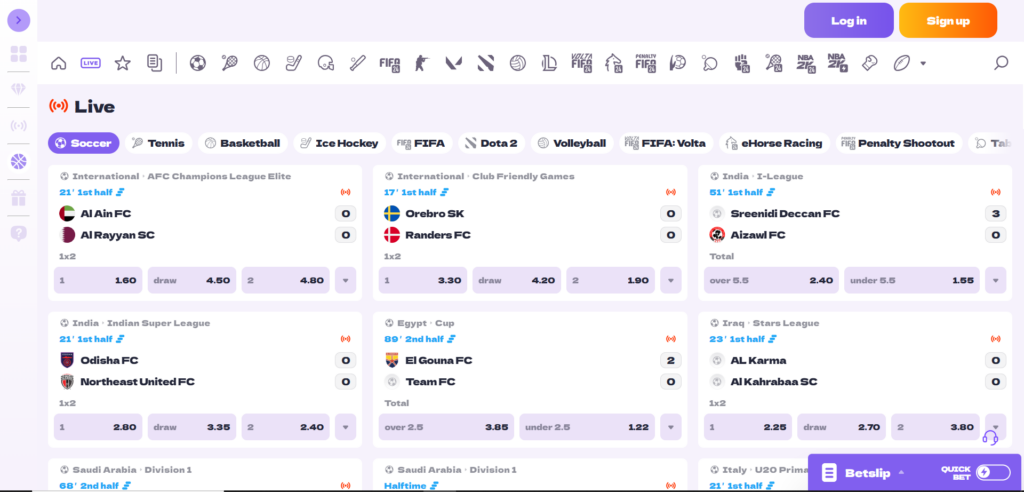Expand the left sidebar with arrow button
Viewport: 1024px width, 492px height.
(x=19, y=20)
